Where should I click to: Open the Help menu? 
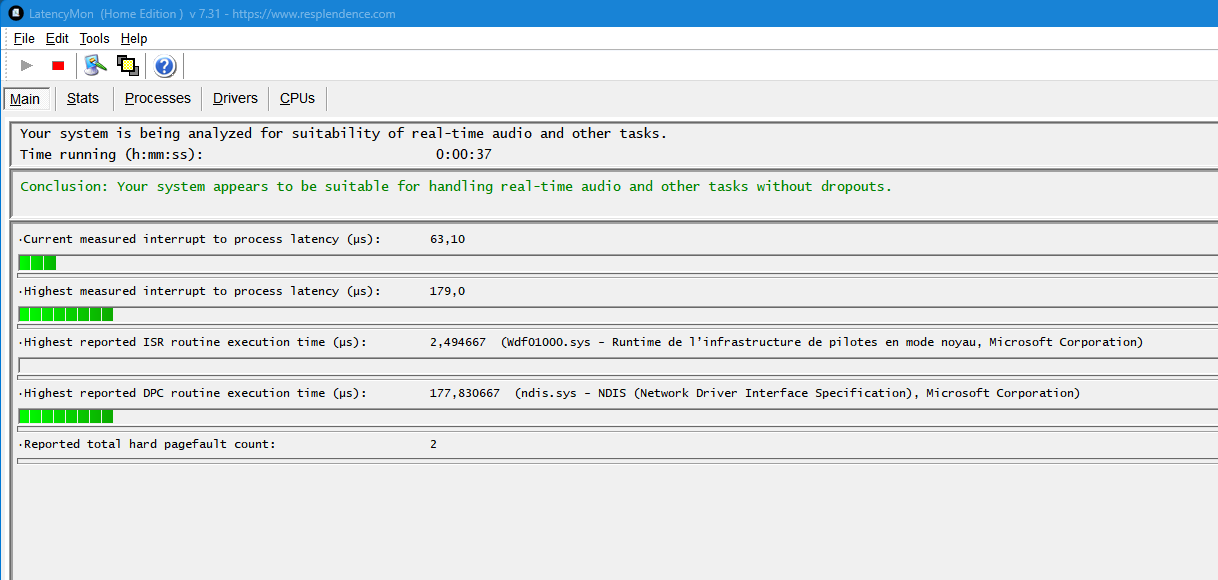[134, 39]
